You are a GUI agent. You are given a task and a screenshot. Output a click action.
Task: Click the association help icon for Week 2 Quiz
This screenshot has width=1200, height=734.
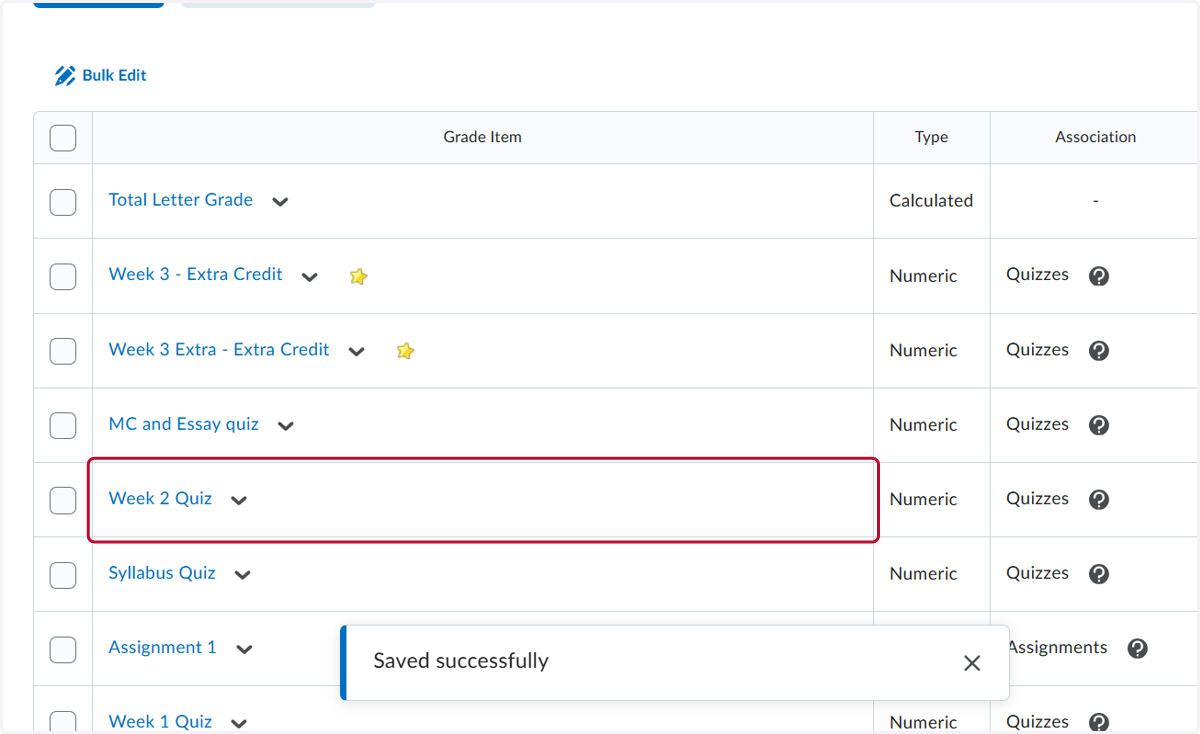point(1099,499)
